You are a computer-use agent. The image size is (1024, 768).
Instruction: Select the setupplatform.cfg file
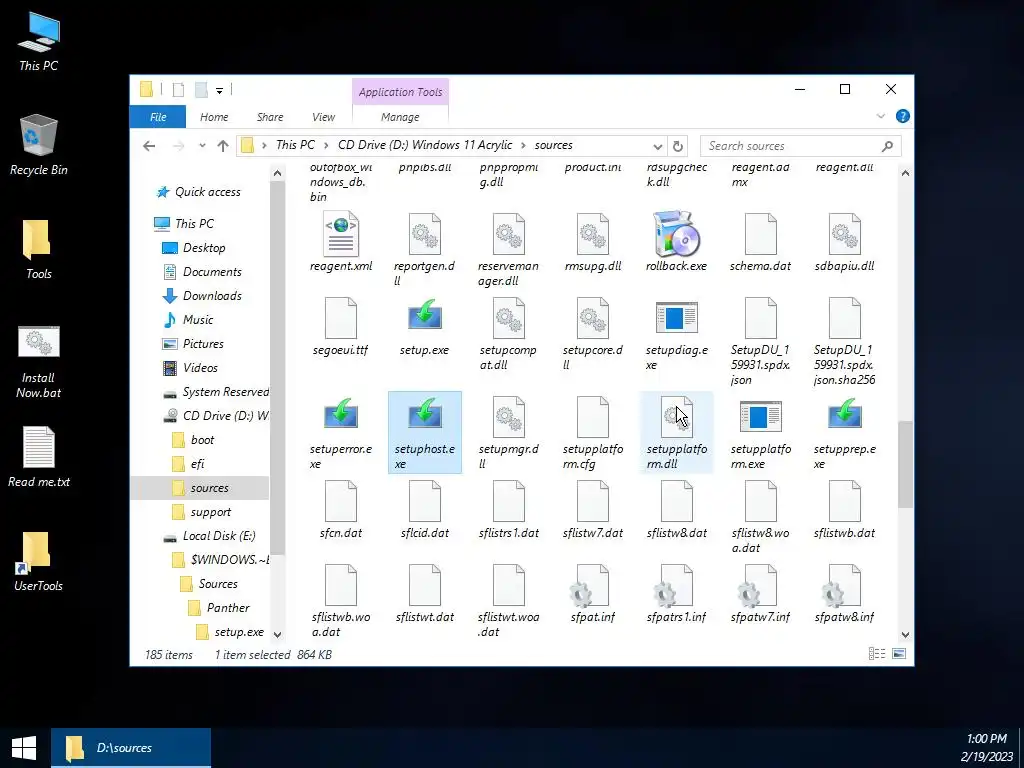pyautogui.click(x=592, y=432)
